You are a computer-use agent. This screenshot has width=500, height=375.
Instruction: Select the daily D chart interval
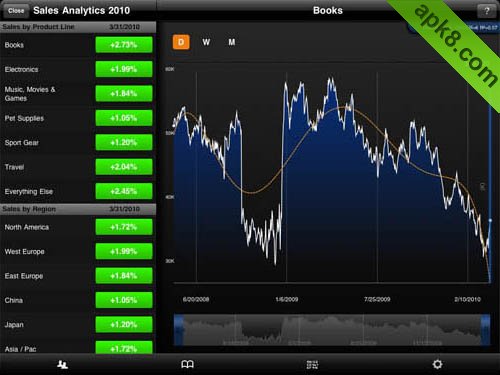pyautogui.click(x=181, y=42)
